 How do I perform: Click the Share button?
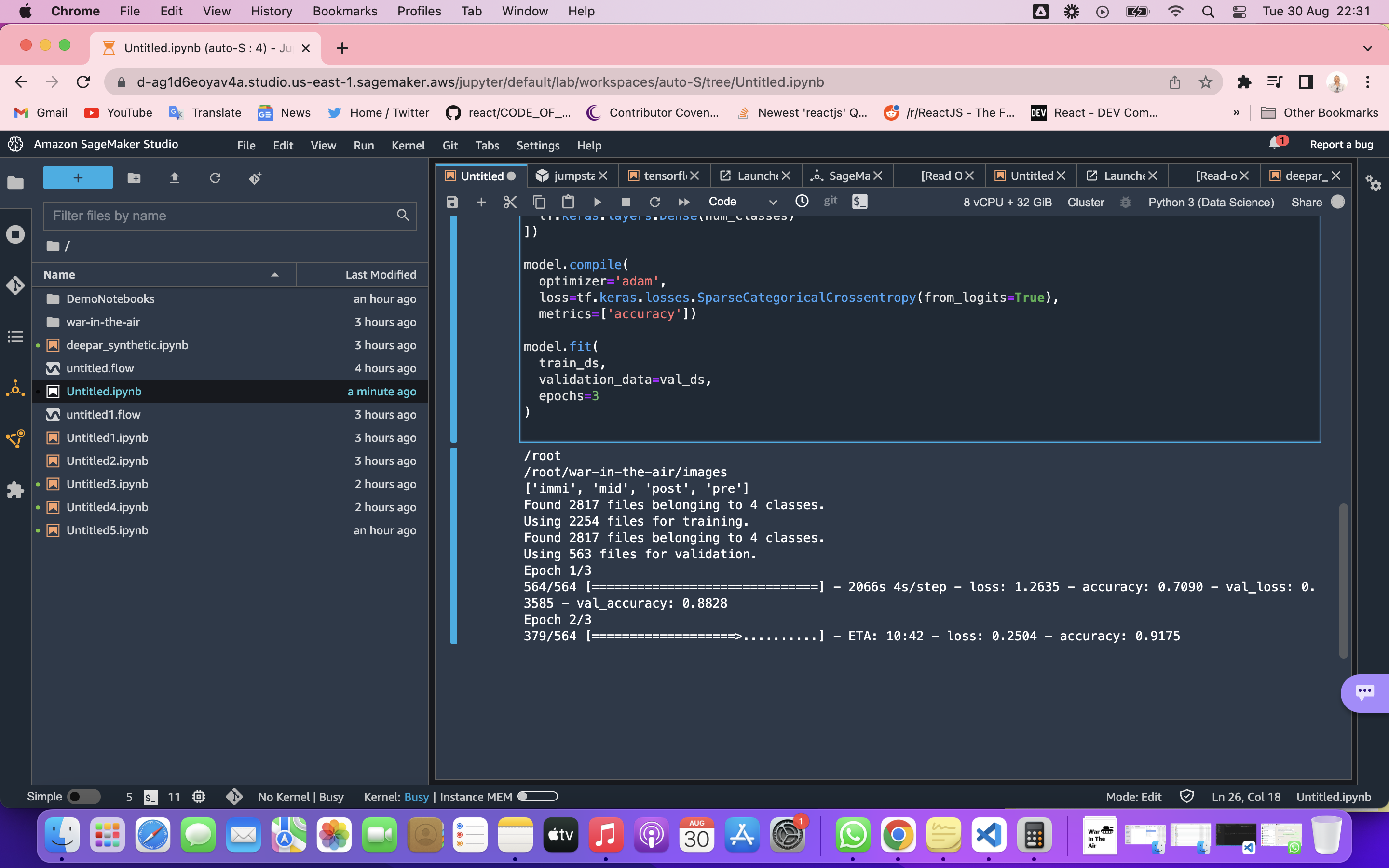1307,202
